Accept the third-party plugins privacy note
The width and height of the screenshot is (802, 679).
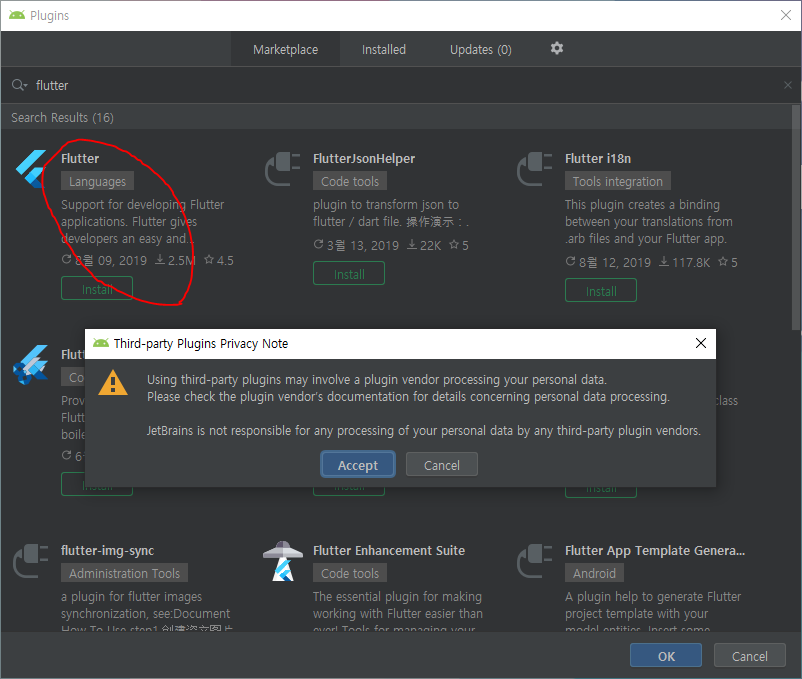[x=358, y=465]
